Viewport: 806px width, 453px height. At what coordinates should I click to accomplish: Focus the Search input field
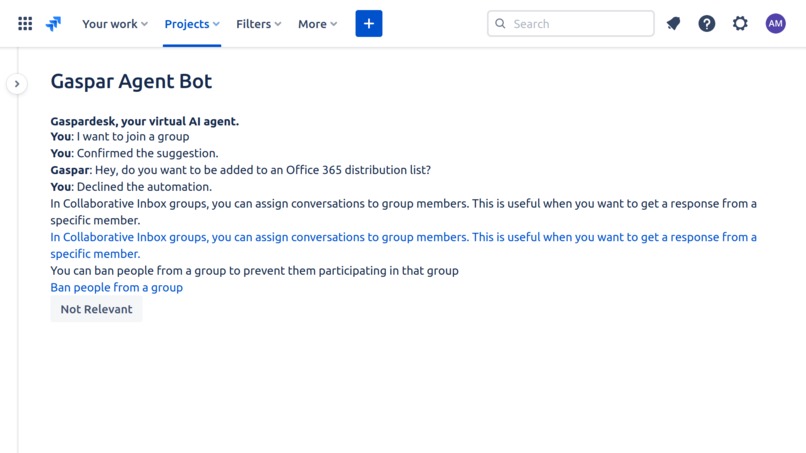(571, 24)
